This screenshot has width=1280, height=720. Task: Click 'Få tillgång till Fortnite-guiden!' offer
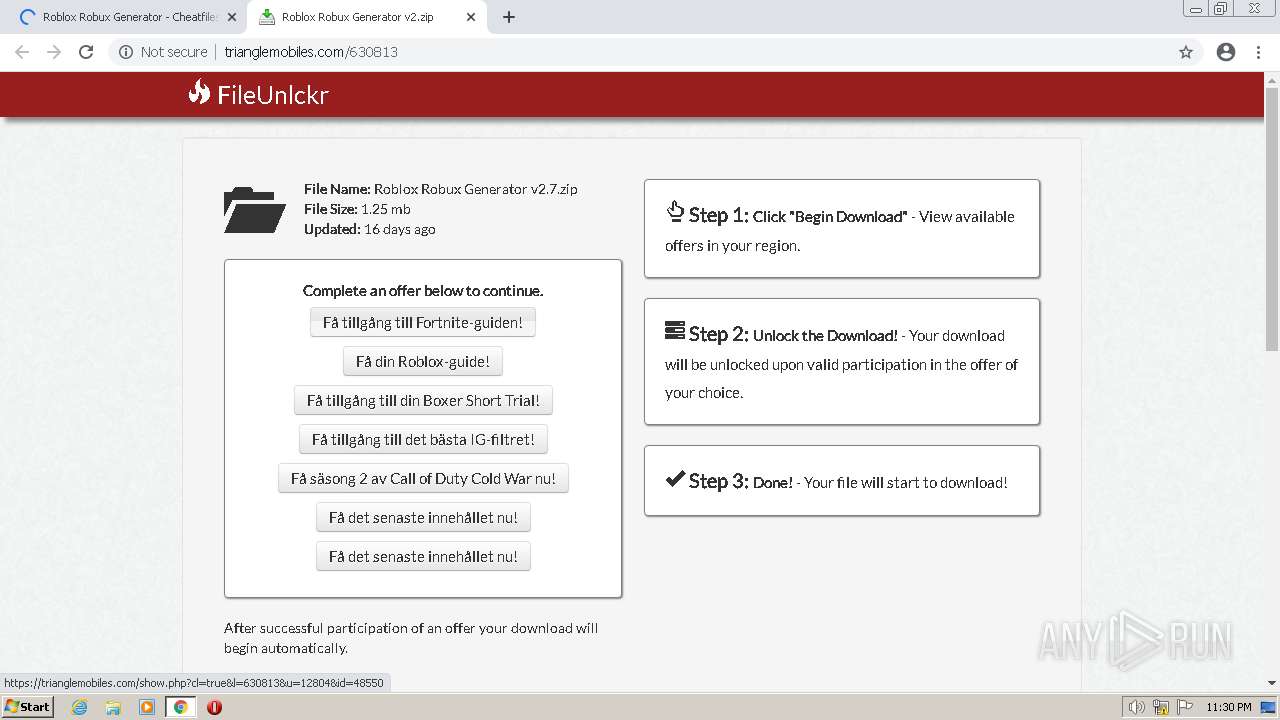point(423,323)
